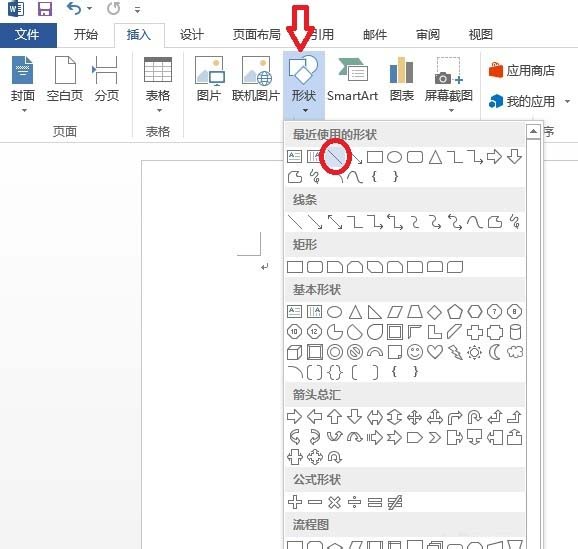Open the 文件 (File) tab
This screenshot has width=578, height=549.
tap(28, 35)
